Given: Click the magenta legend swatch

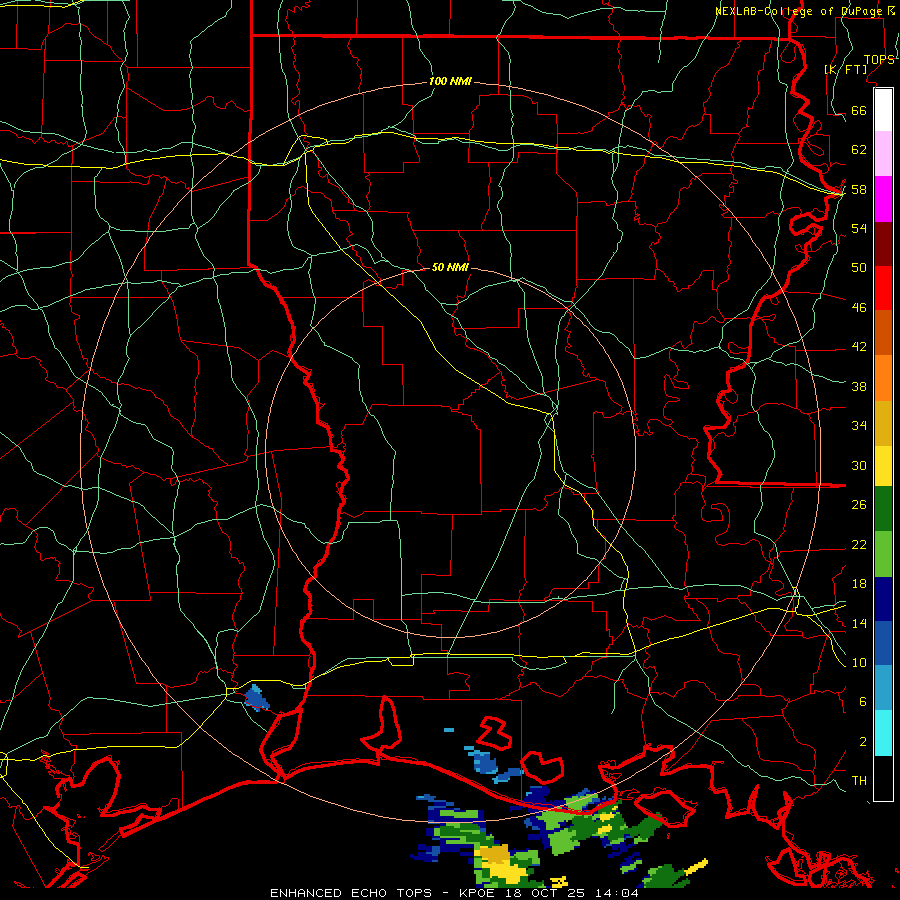Looking at the screenshot, I should coord(883,199).
